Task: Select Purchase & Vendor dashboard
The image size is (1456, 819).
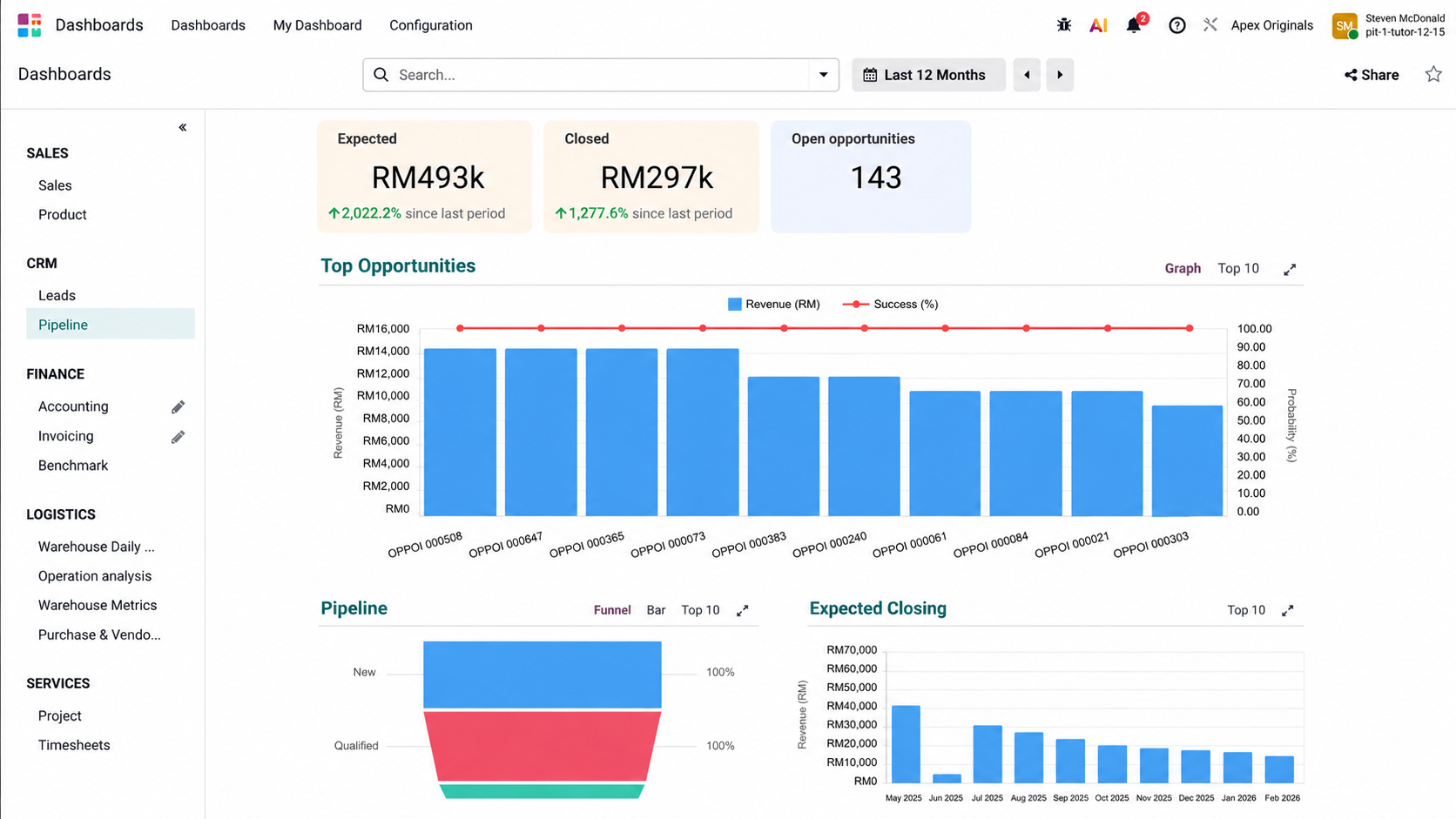Action: (99, 635)
